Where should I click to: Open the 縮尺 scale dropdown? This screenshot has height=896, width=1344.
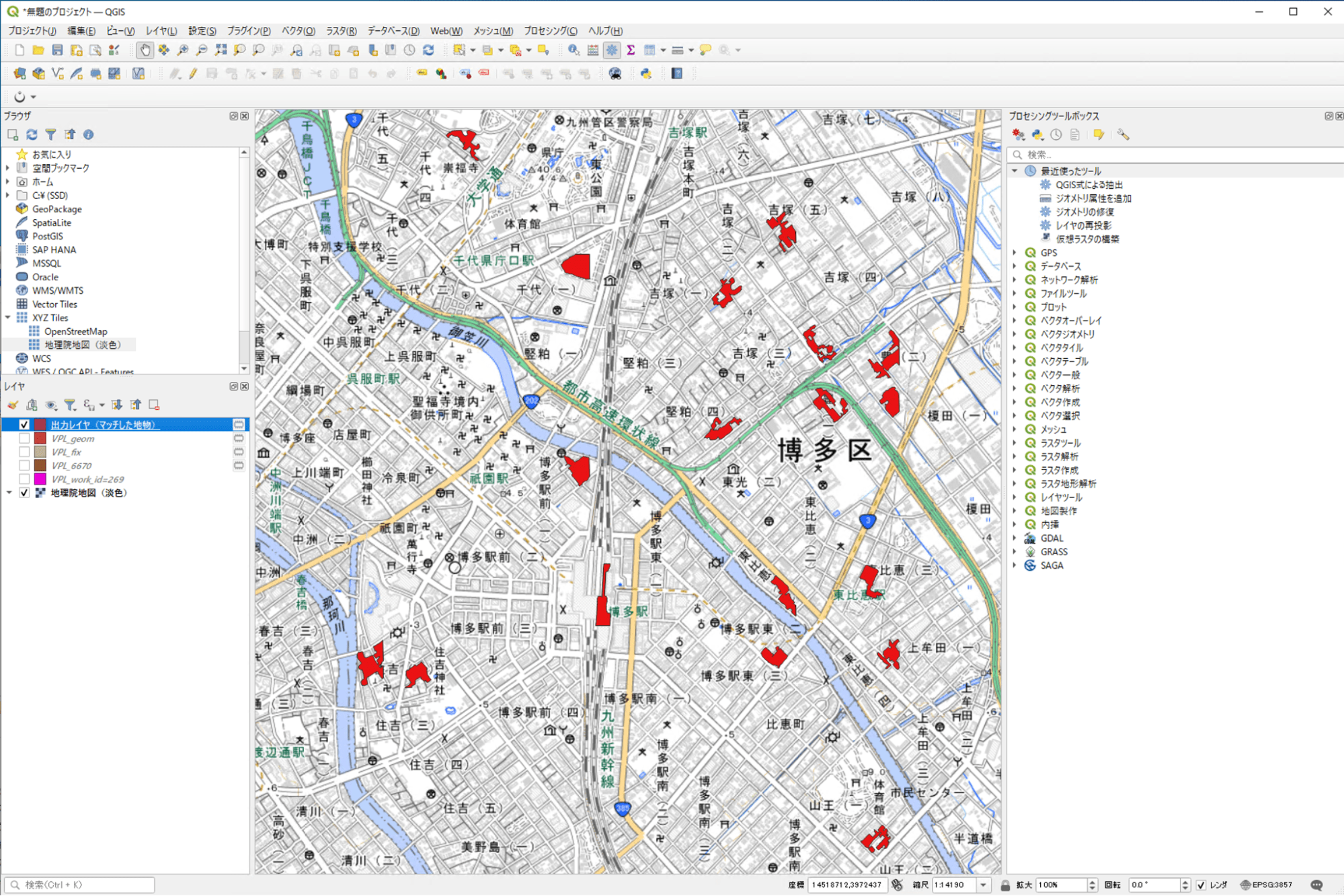[x=983, y=885]
